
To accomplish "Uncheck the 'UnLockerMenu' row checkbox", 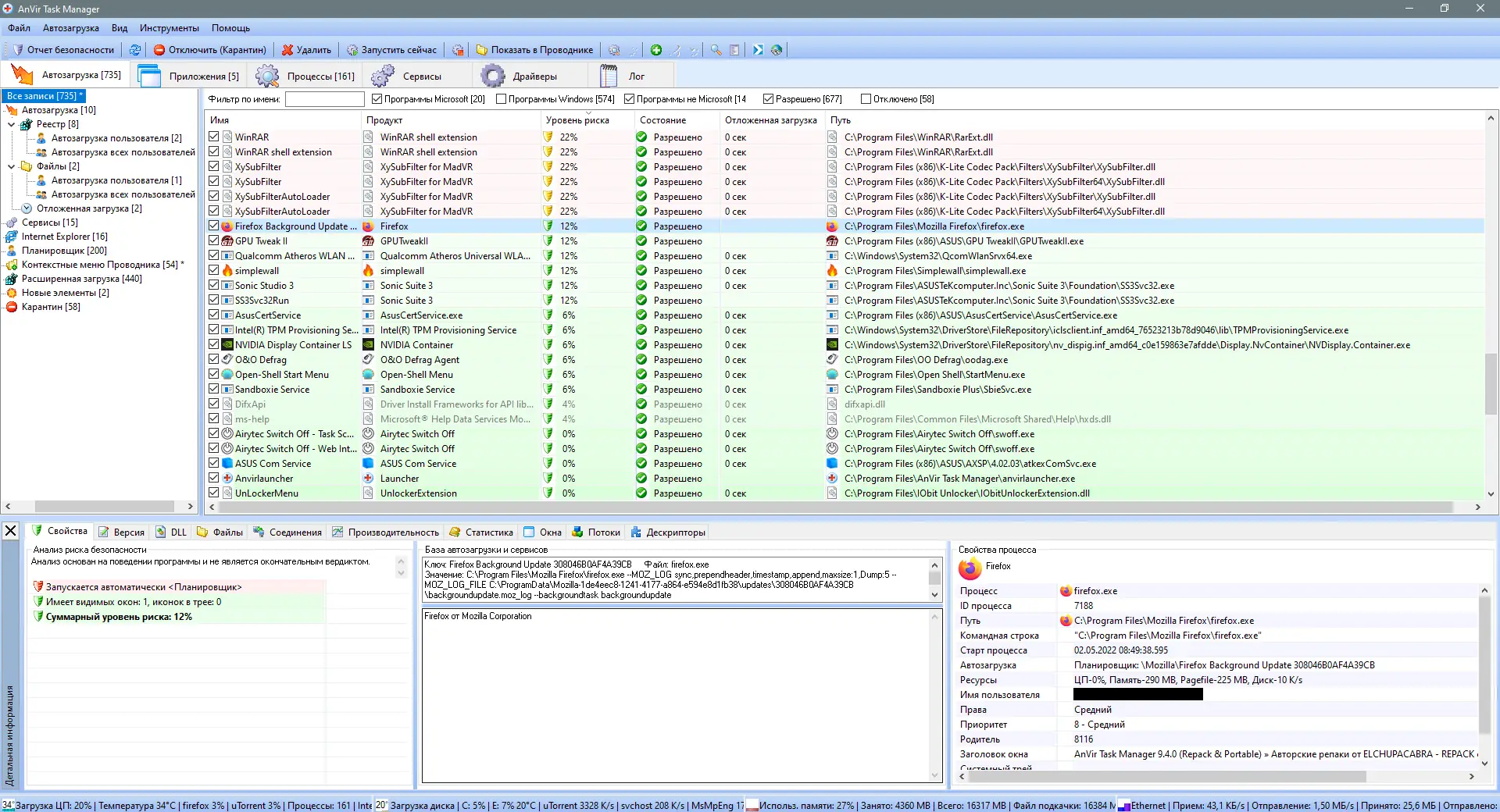I will (x=213, y=493).
